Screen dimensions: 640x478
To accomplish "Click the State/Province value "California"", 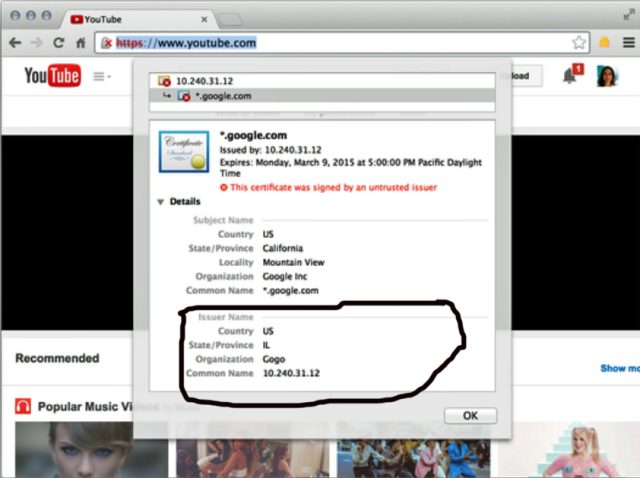I will point(283,248).
